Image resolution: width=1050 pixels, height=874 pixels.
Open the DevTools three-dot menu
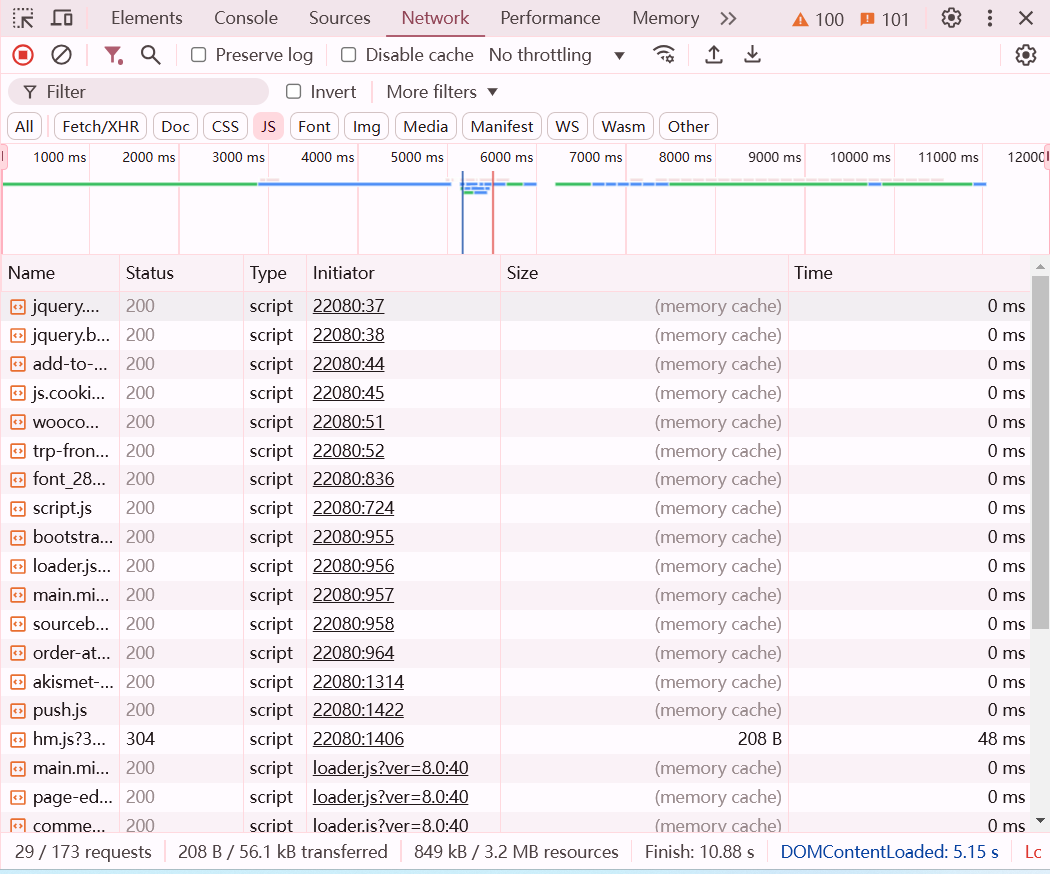point(989,18)
